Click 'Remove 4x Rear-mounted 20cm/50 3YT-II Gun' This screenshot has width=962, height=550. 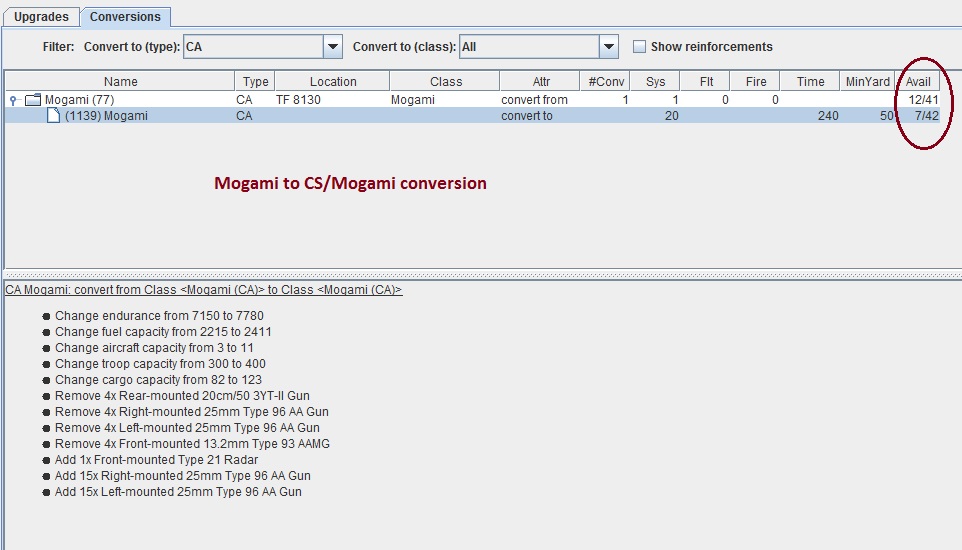[x=182, y=395]
